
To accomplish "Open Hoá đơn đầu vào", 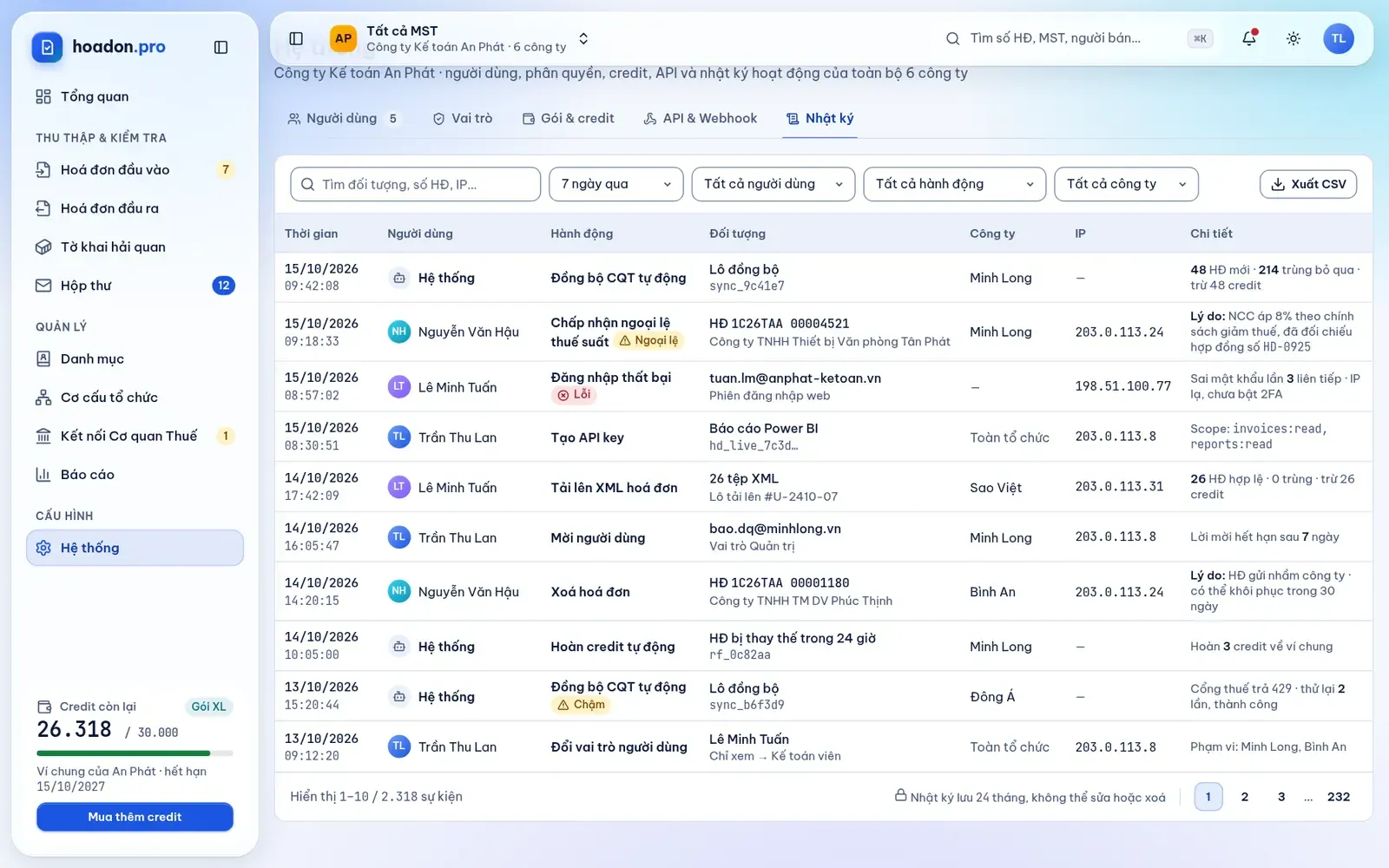I will [x=135, y=169].
